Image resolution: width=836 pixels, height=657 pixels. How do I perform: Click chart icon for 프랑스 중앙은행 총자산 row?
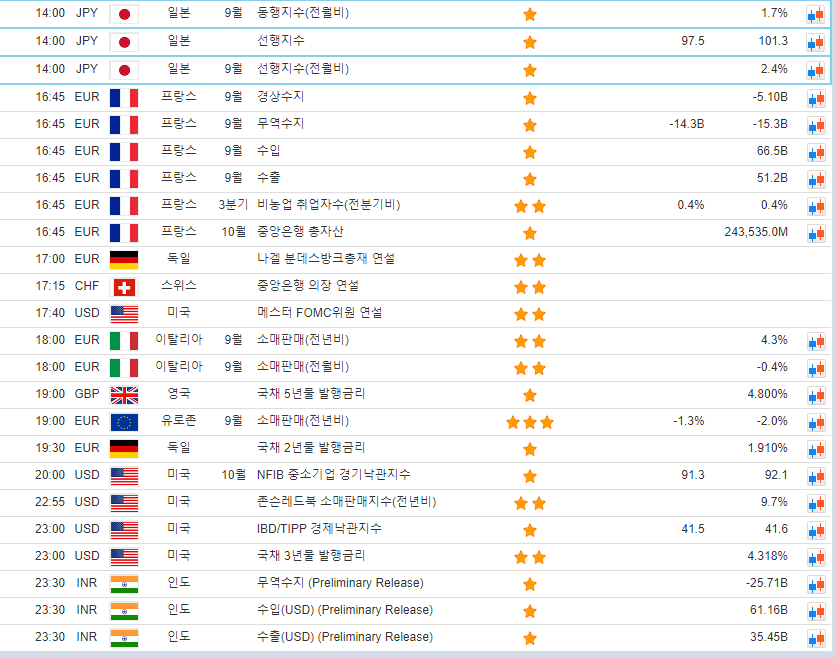816,233
